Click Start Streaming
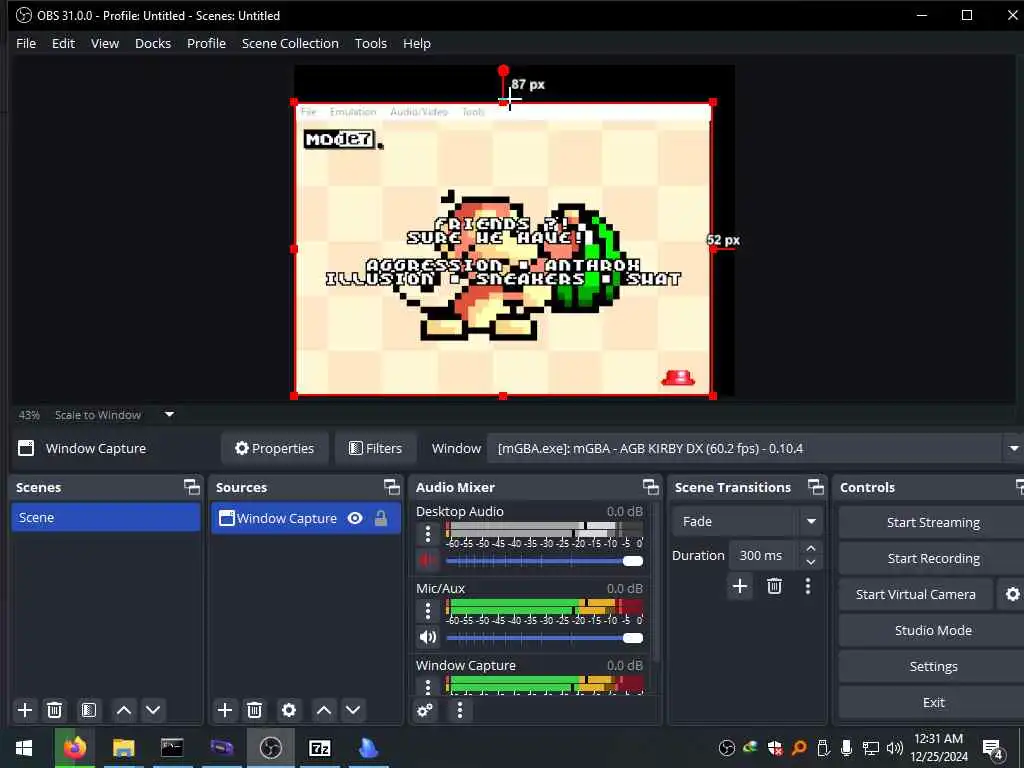Screen dimensions: 1024x768 tap(933, 522)
